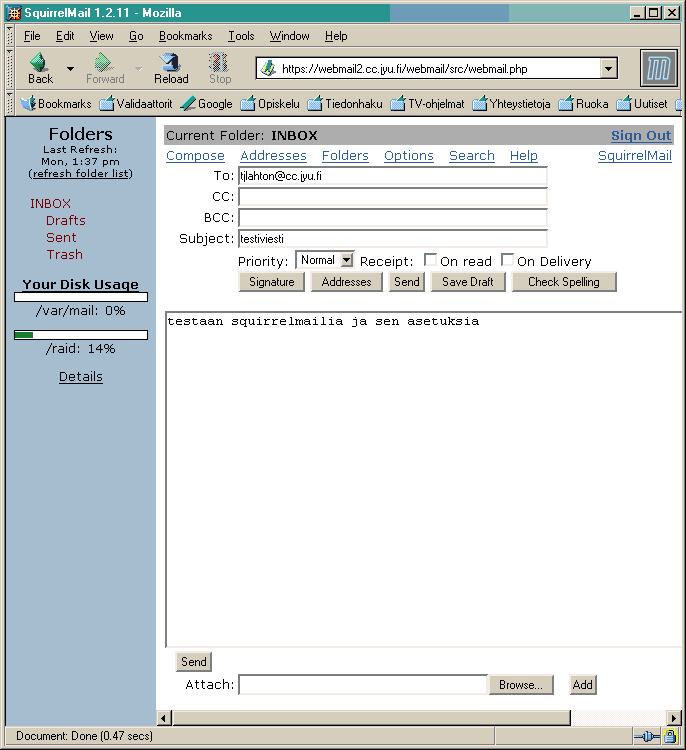Click into the BCC input field
The width and height of the screenshot is (686, 750).
393,218
